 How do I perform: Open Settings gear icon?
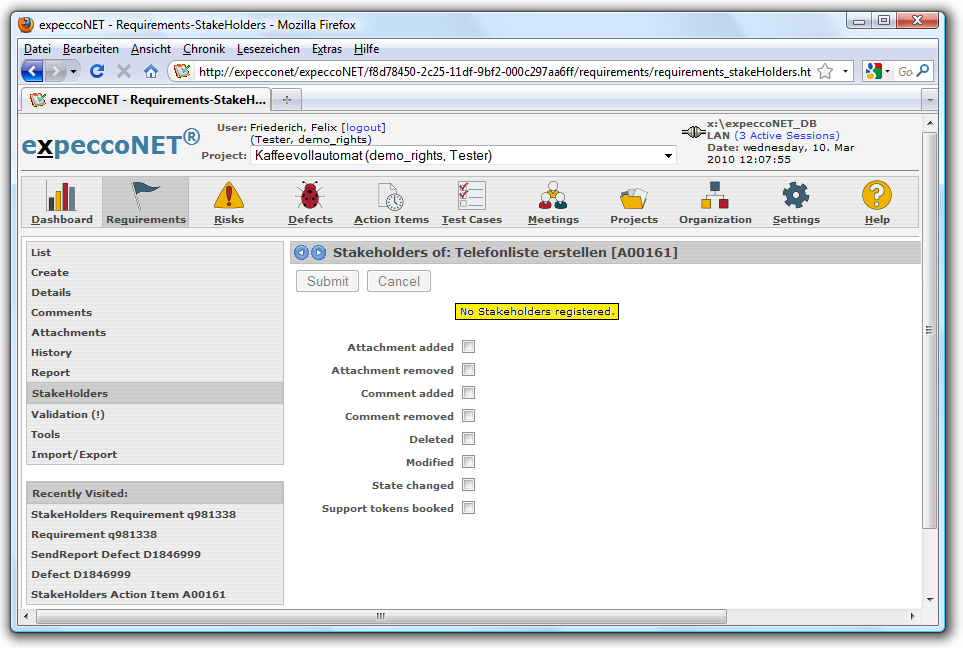click(x=796, y=196)
